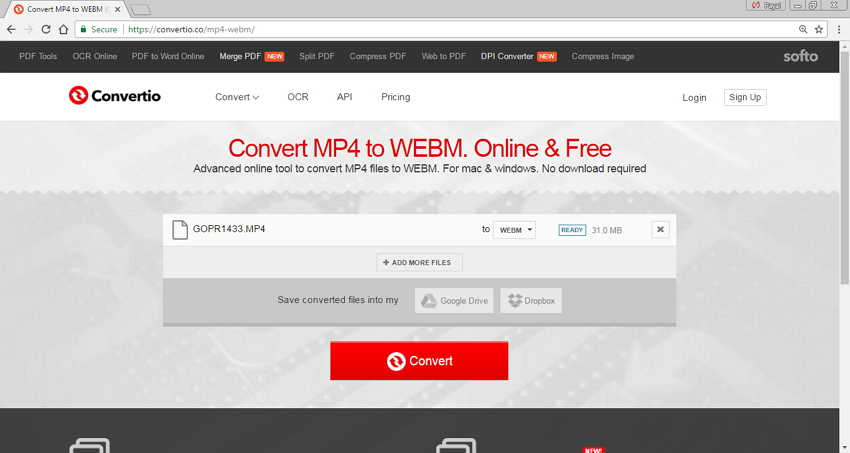Open the Chrome three-dot menu
Image resolution: width=850 pixels, height=453 pixels.
839,29
